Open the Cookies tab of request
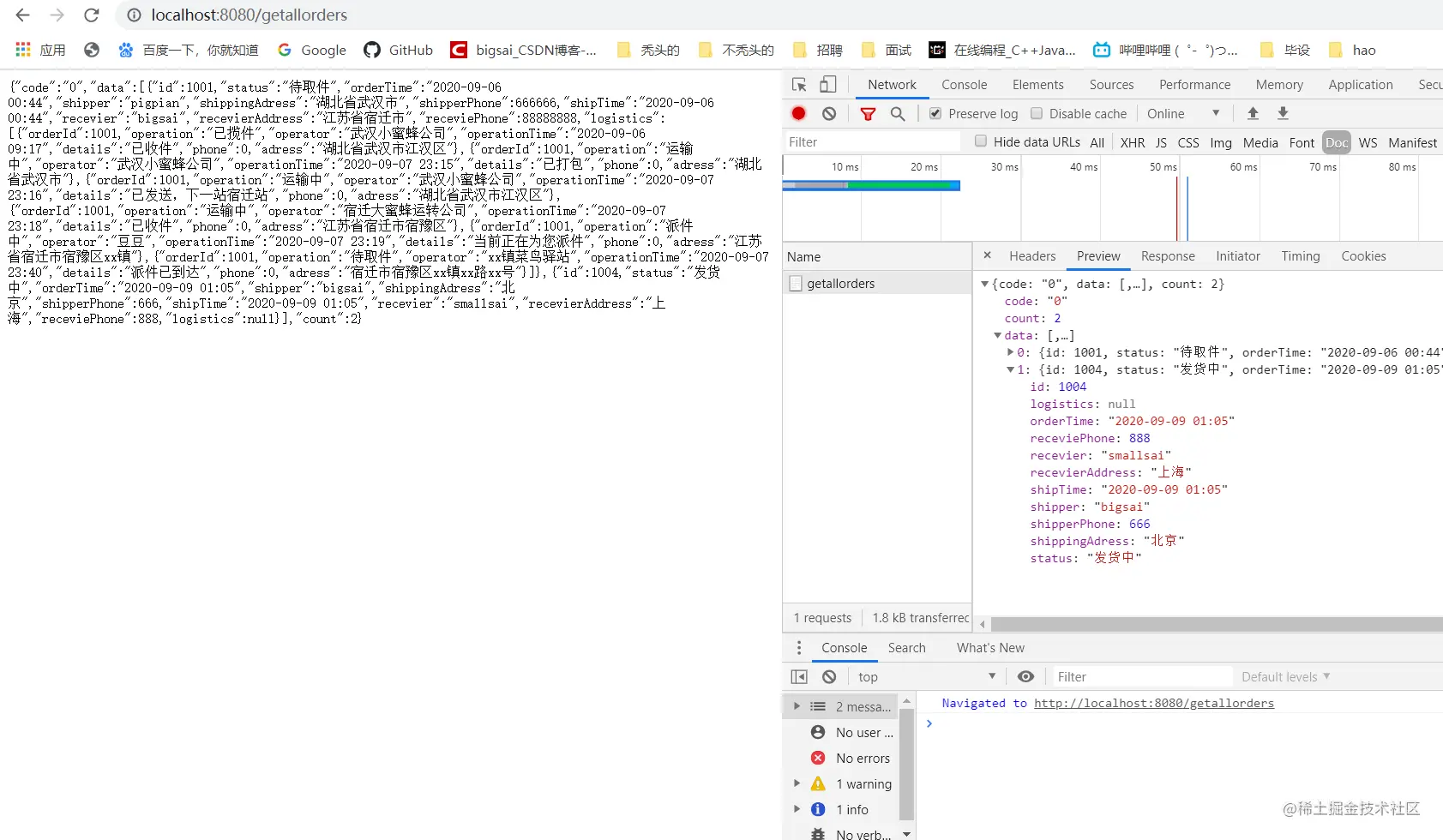The width and height of the screenshot is (1443, 840). [1363, 255]
